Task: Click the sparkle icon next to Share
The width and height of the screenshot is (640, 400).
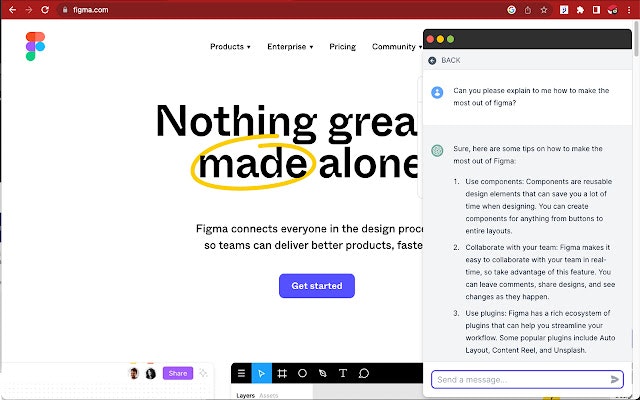Action: tap(203, 373)
